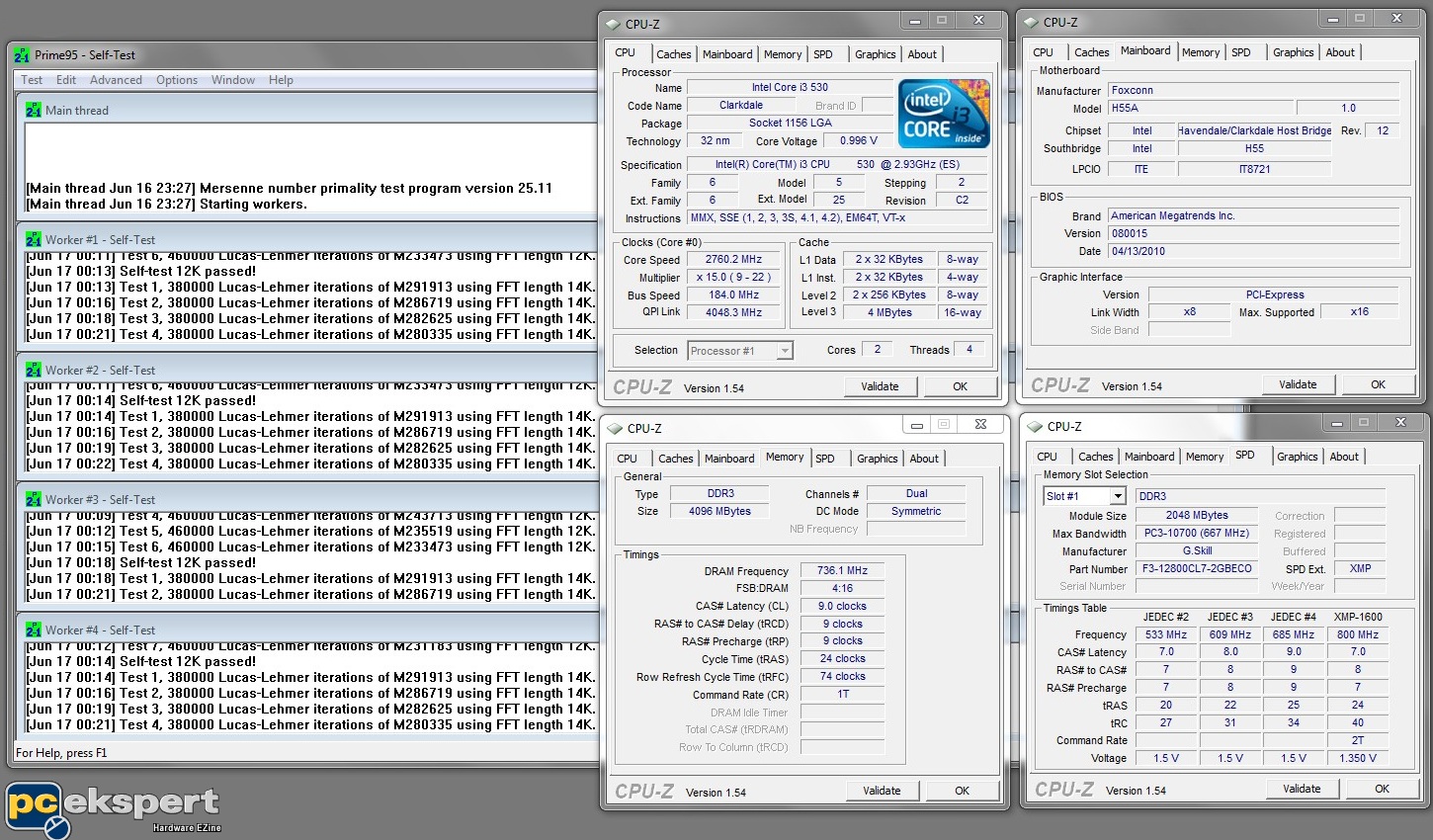Open the Advanced menu in Prime95
Viewport: 1433px width, 840px height.
pos(116,80)
